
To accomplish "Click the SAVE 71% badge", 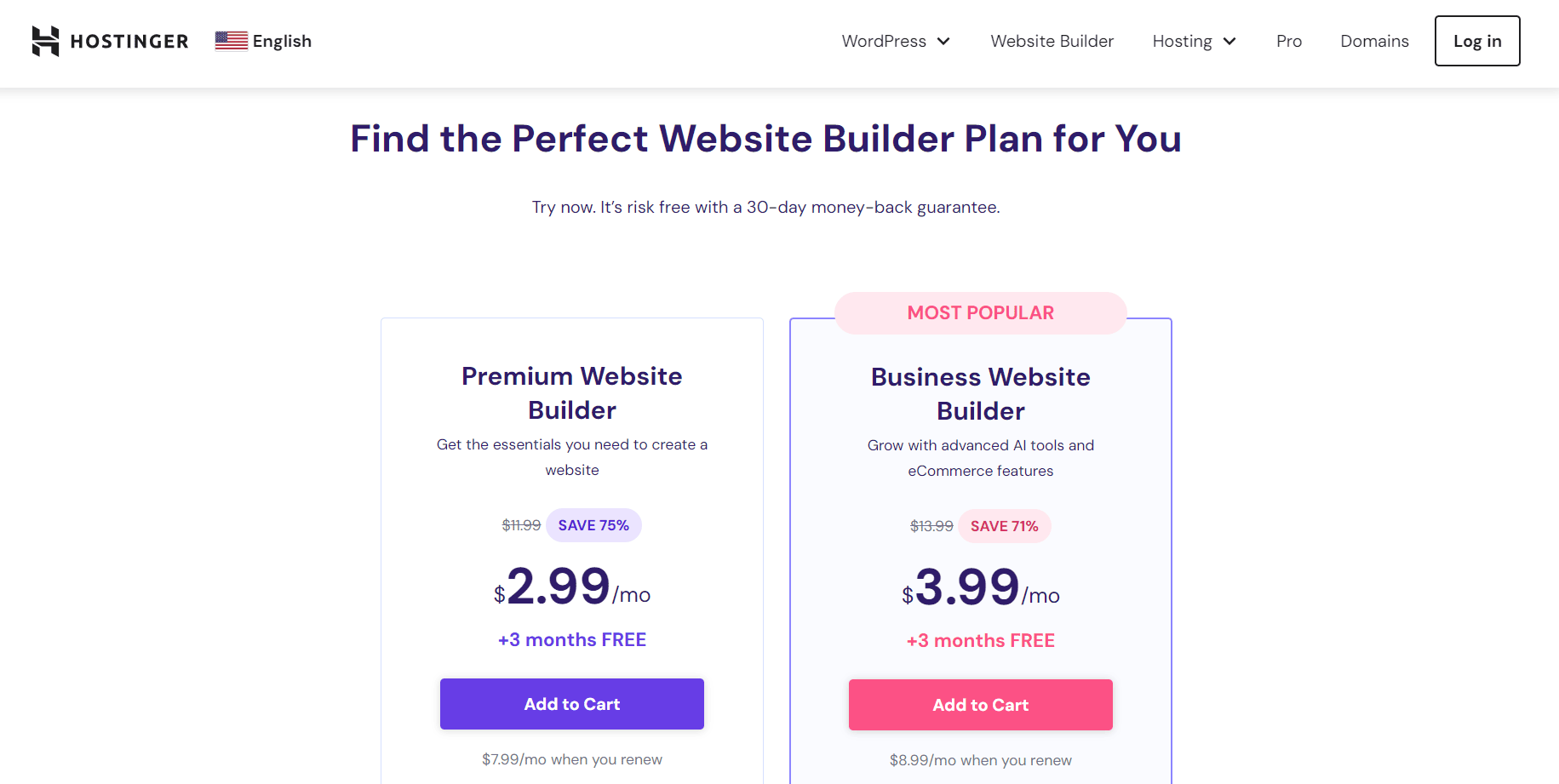I will (x=1004, y=526).
